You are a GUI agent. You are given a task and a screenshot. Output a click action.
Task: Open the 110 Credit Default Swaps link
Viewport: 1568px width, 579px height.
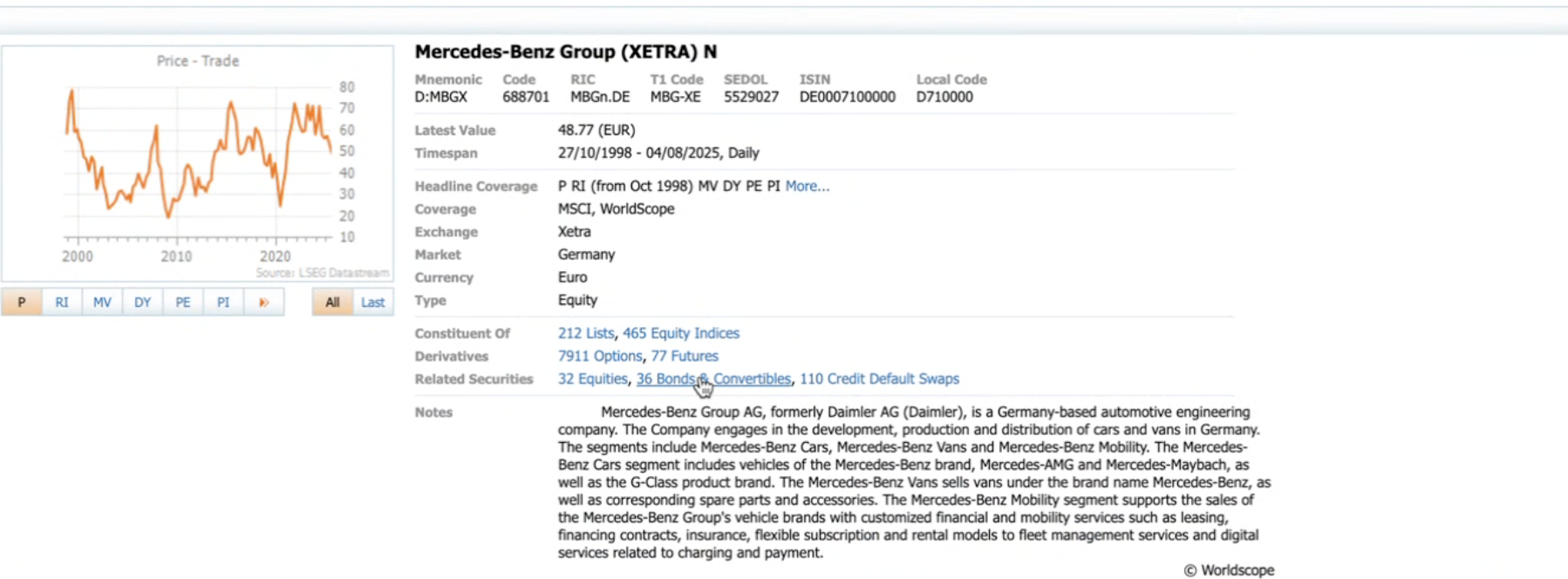pyautogui.click(x=879, y=378)
